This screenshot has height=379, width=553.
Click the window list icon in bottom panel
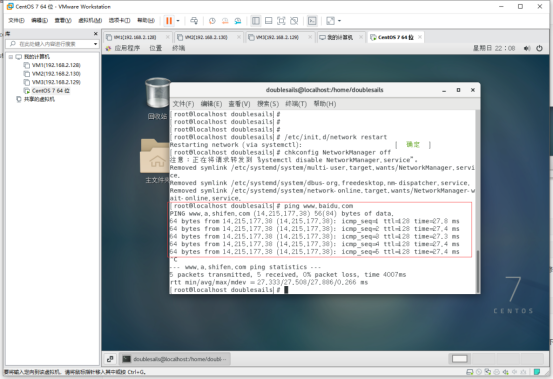coord(110,359)
